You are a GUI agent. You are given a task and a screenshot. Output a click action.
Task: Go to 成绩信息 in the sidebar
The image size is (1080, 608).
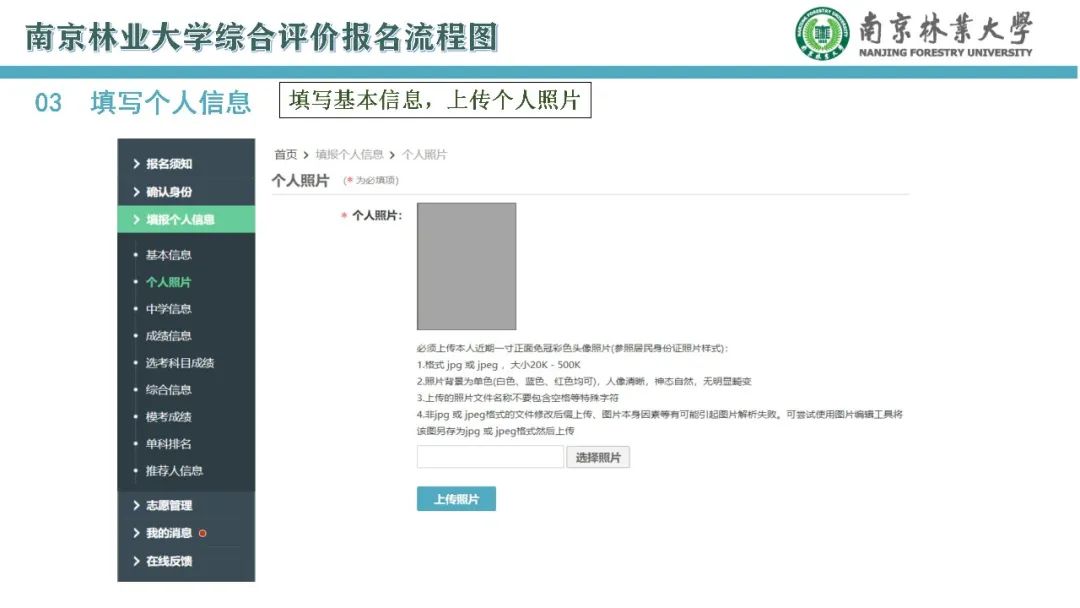168,336
